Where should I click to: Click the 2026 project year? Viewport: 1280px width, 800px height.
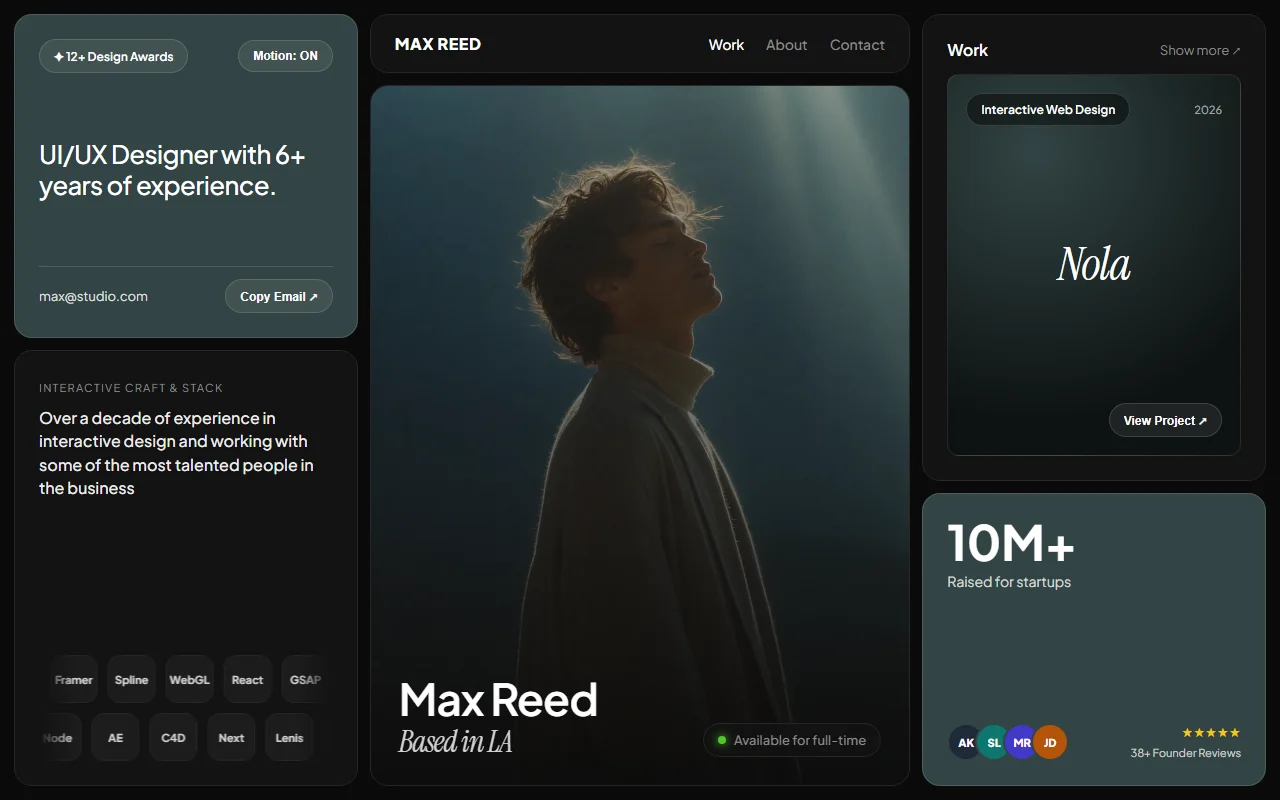(x=1208, y=110)
